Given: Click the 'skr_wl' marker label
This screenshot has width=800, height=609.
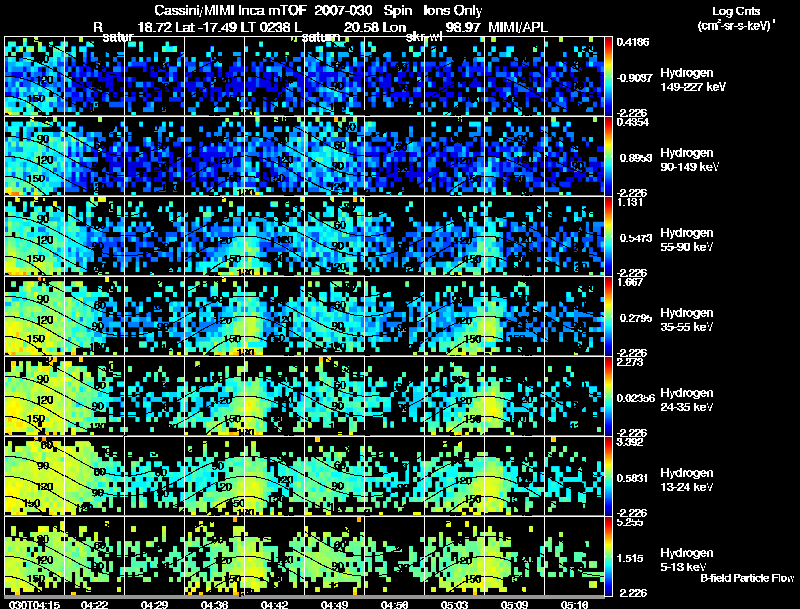Looking at the screenshot, I should (423, 37).
